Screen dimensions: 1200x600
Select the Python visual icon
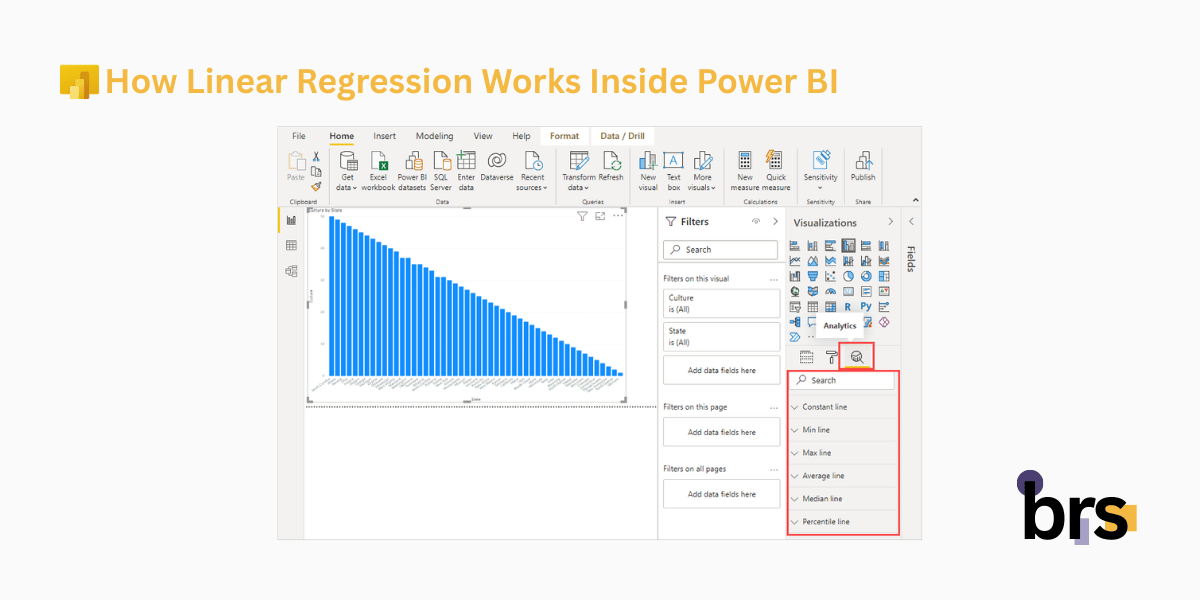867,306
